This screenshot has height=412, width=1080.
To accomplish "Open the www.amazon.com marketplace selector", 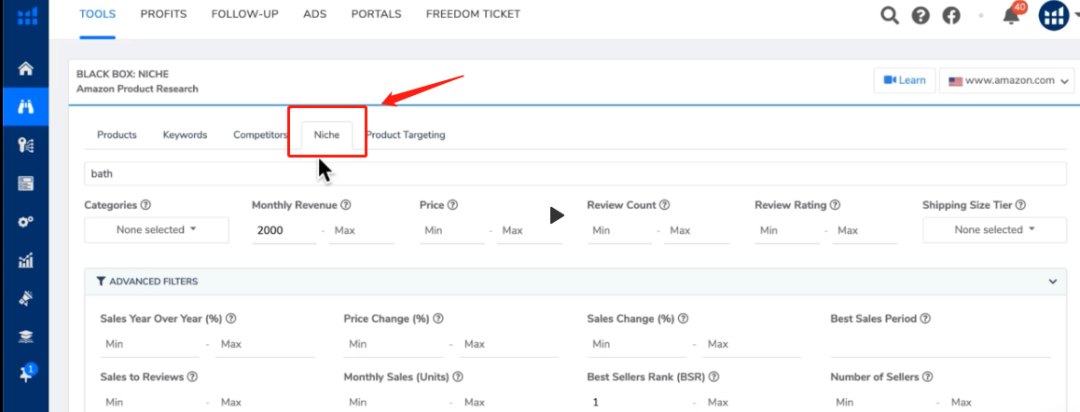I will [1008, 81].
